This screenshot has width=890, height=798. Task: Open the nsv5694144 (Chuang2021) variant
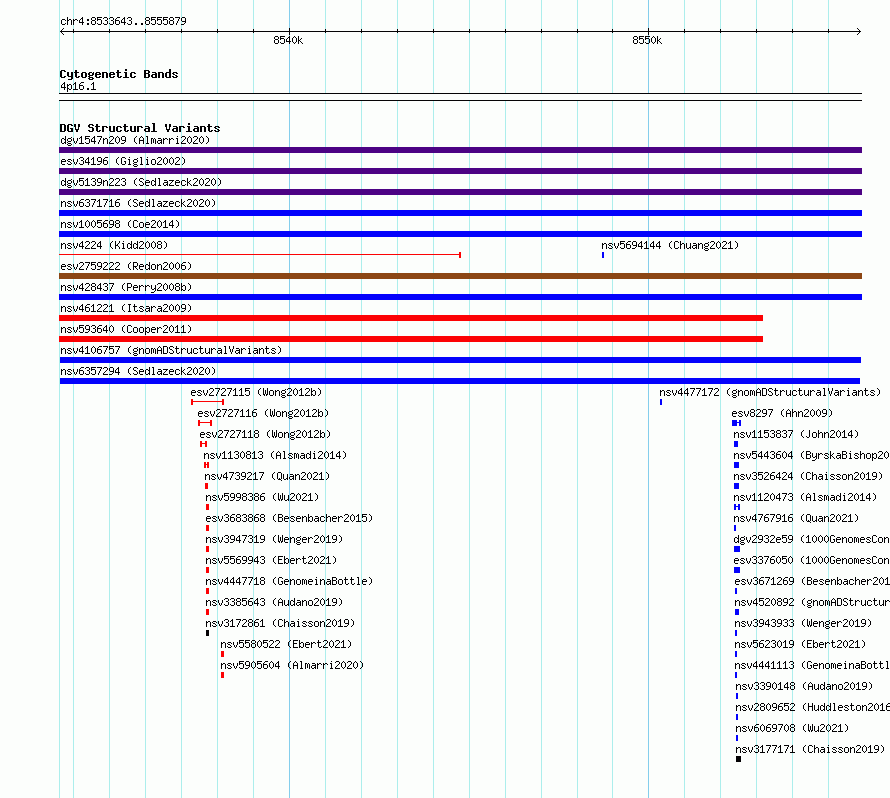(670, 245)
